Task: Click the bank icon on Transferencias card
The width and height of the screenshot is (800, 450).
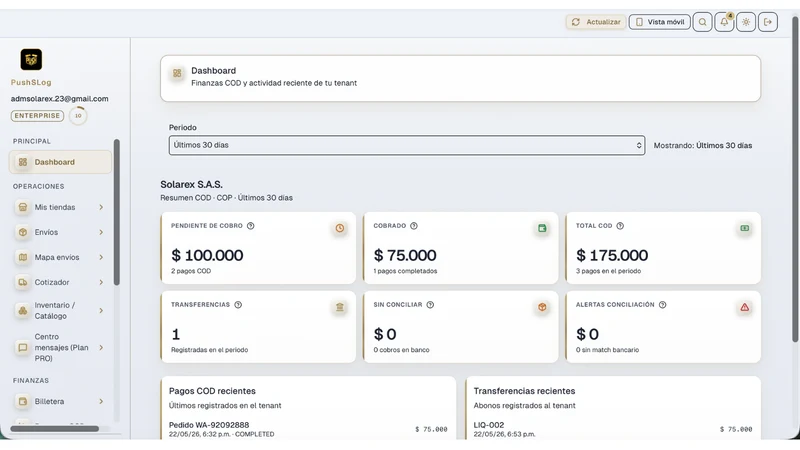Action: (340, 307)
